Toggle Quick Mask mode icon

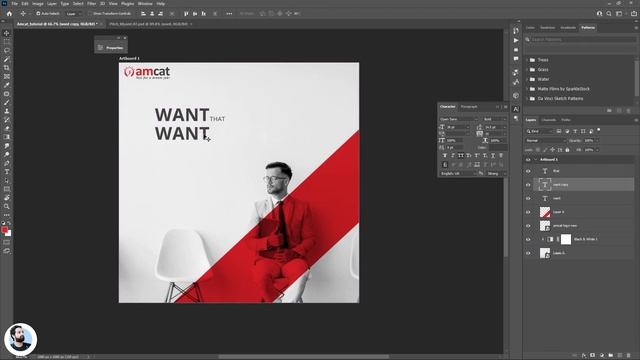(x=7, y=242)
